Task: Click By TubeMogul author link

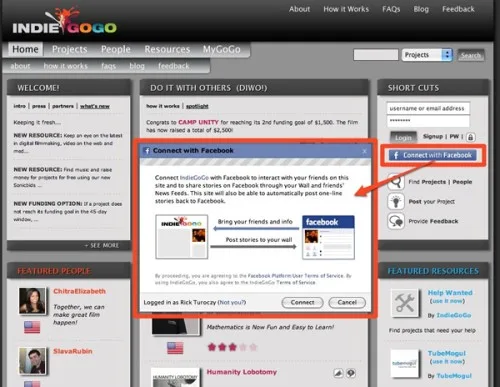Action: tap(454, 376)
